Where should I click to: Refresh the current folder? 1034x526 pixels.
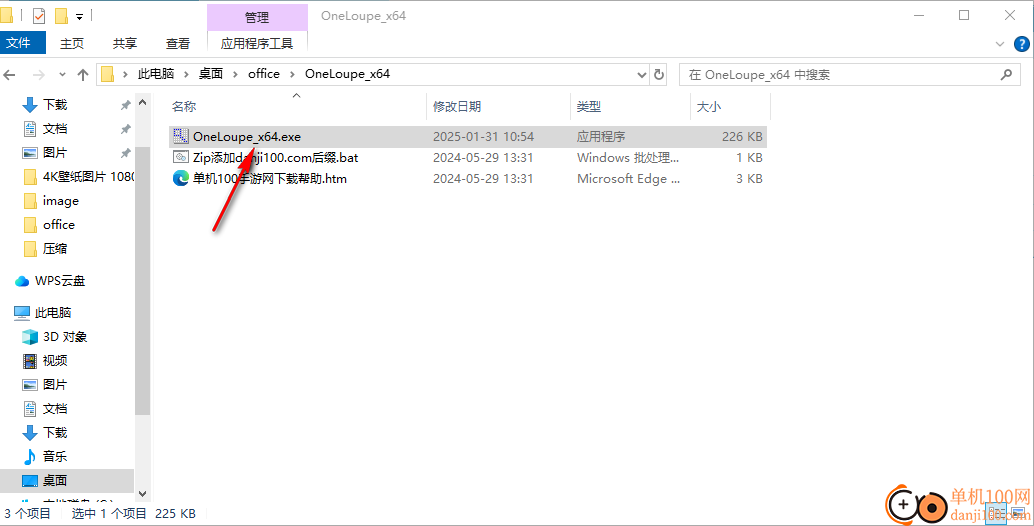click(x=659, y=74)
